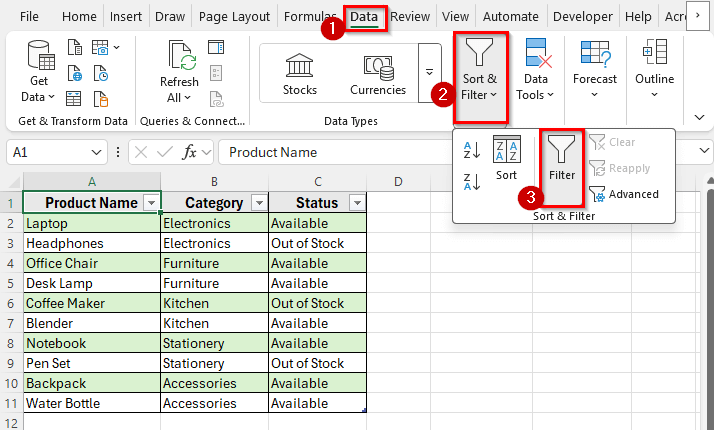Screen dimensions: 714x430
Task: Select column D header
Action: [x=398, y=182]
